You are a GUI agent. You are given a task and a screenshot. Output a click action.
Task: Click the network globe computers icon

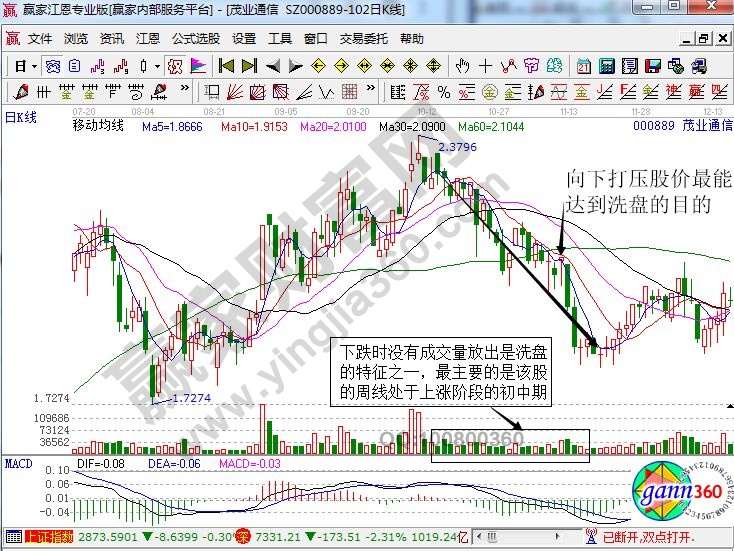click(x=675, y=66)
